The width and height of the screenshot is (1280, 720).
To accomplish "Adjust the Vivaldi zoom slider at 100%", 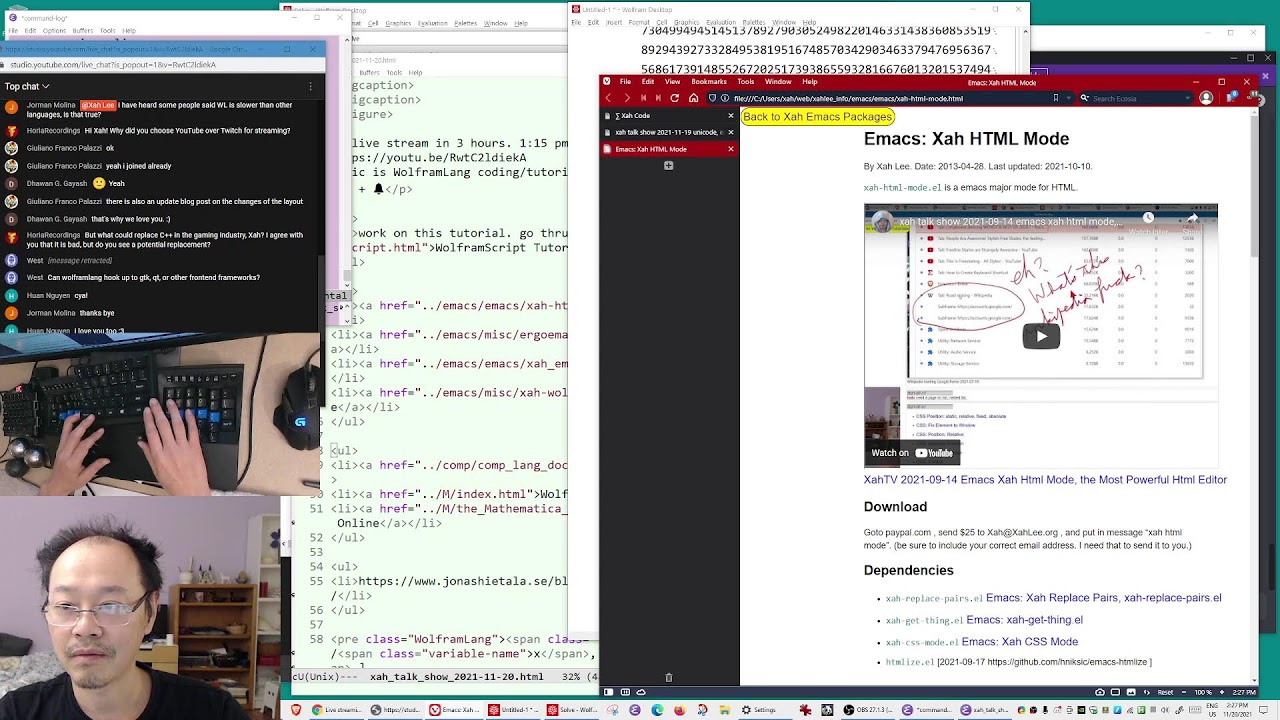I will (1203, 692).
